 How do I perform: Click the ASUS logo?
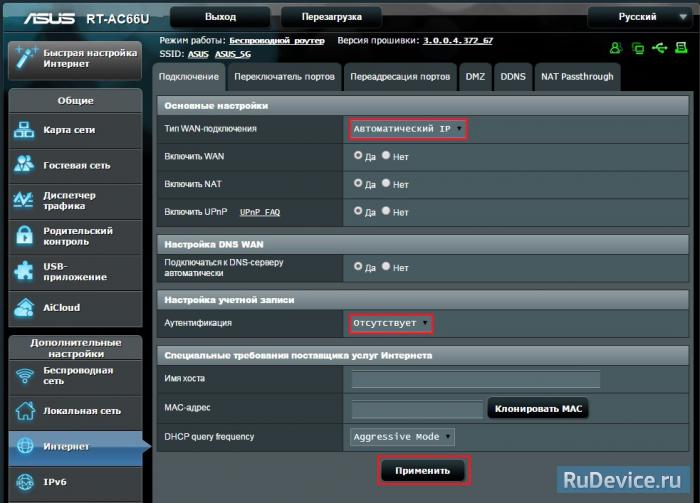click(x=50, y=18)
